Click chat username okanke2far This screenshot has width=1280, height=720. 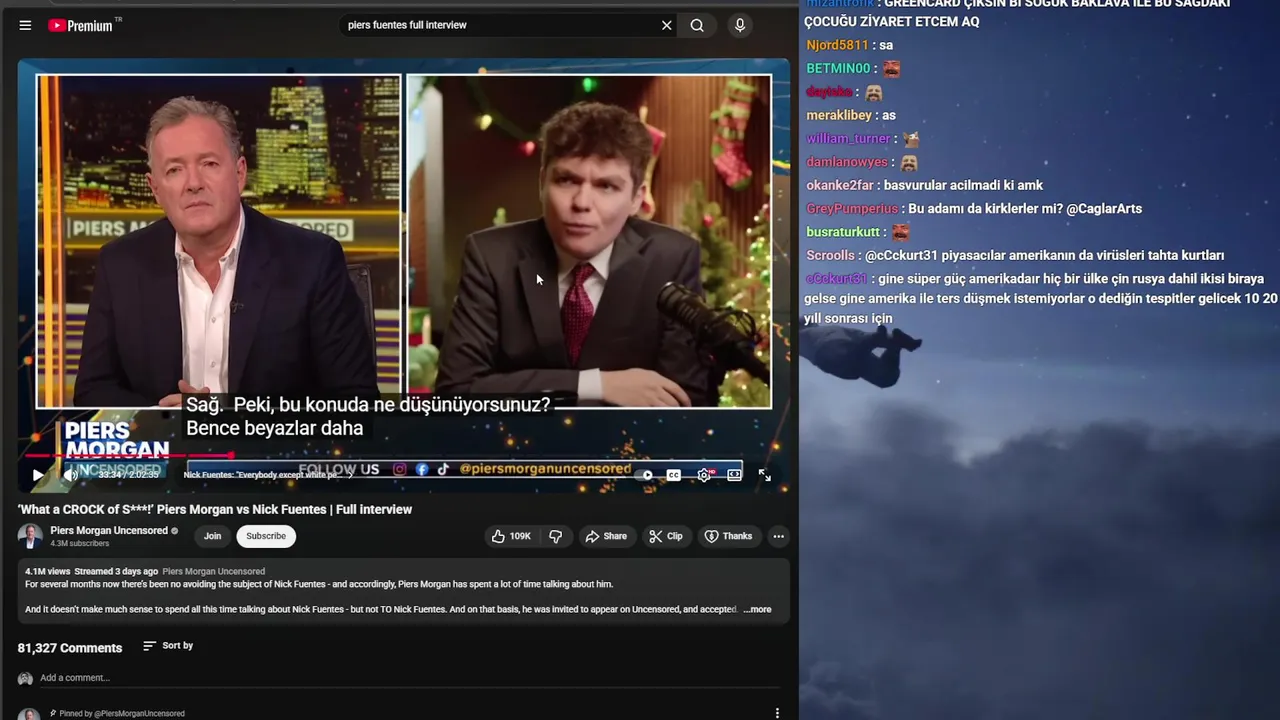click(x=840, y=185)
